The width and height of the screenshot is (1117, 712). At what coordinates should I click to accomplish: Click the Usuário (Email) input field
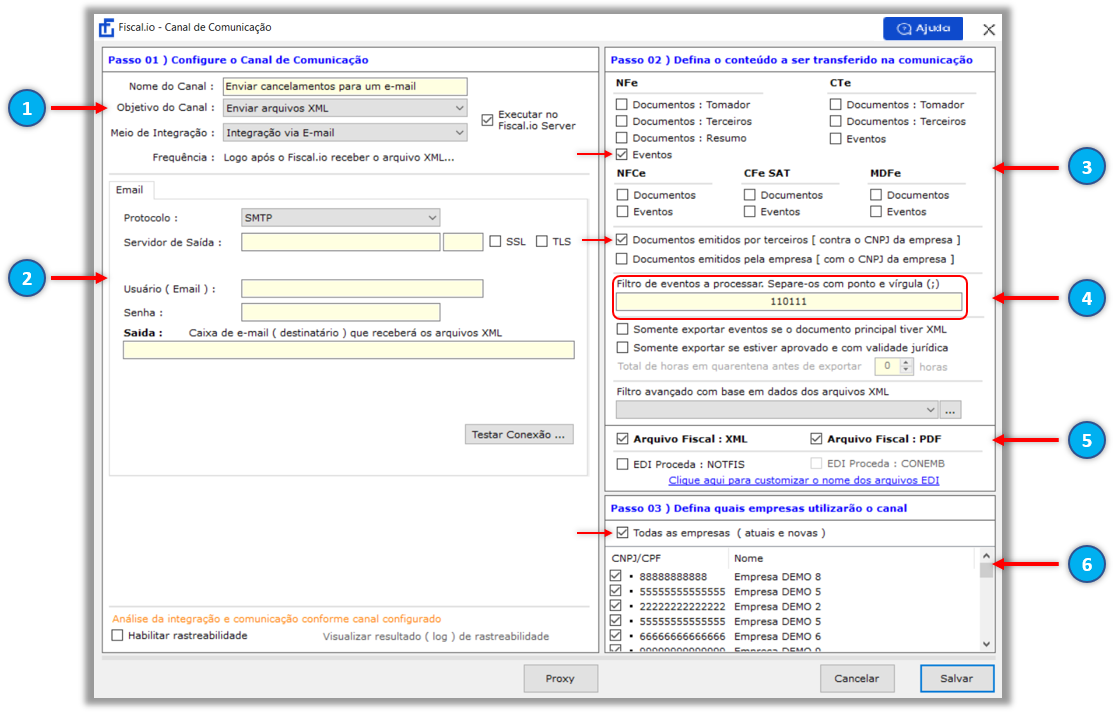(362, 289)
